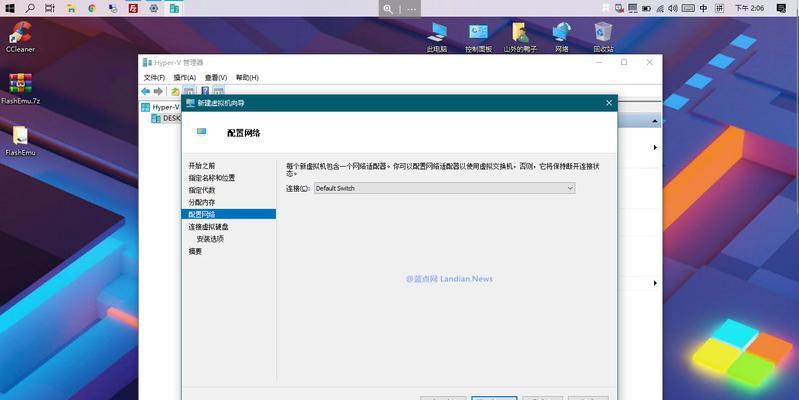Screen dimensions: 799x400
Task: Go to wizard step 摘要
Action: (195, 251)
